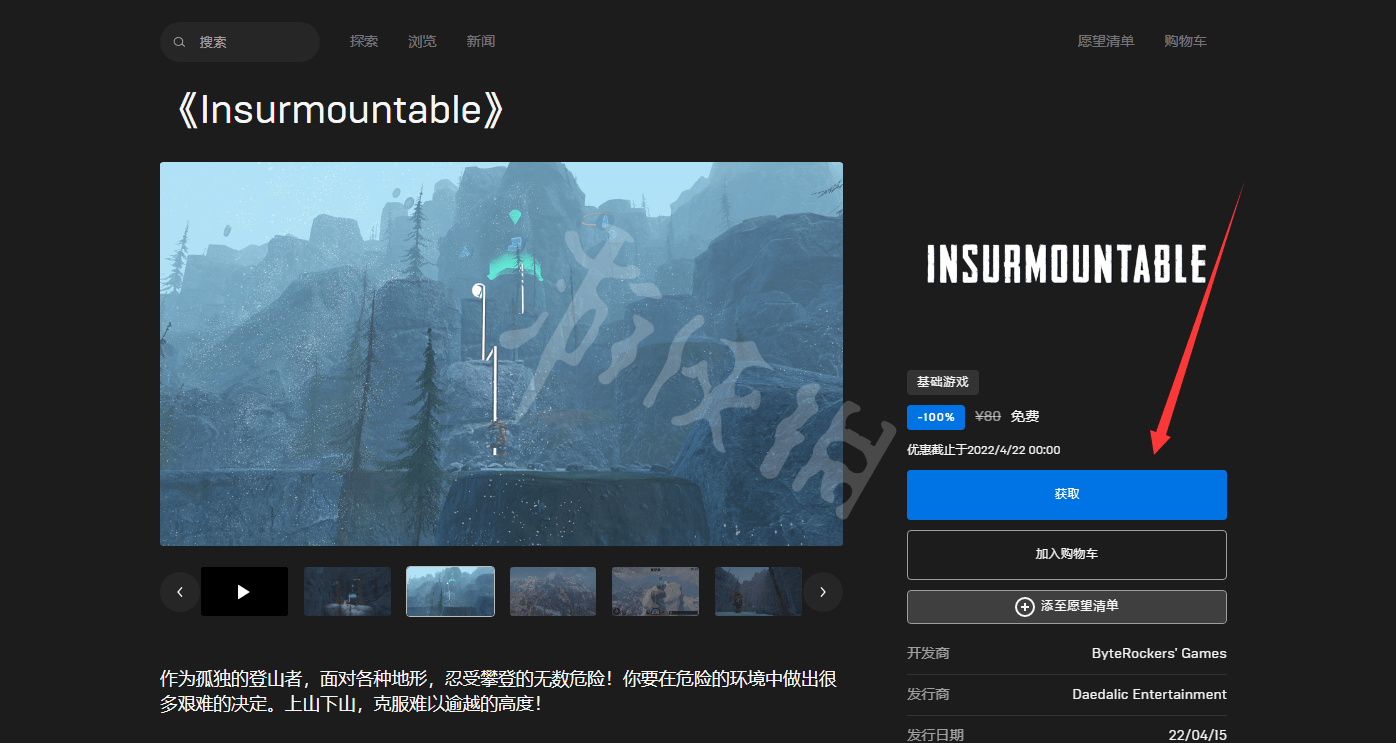Select the sixth screenshot thumbnail
Screen dimensions: 1396x743
click(758, 592)
